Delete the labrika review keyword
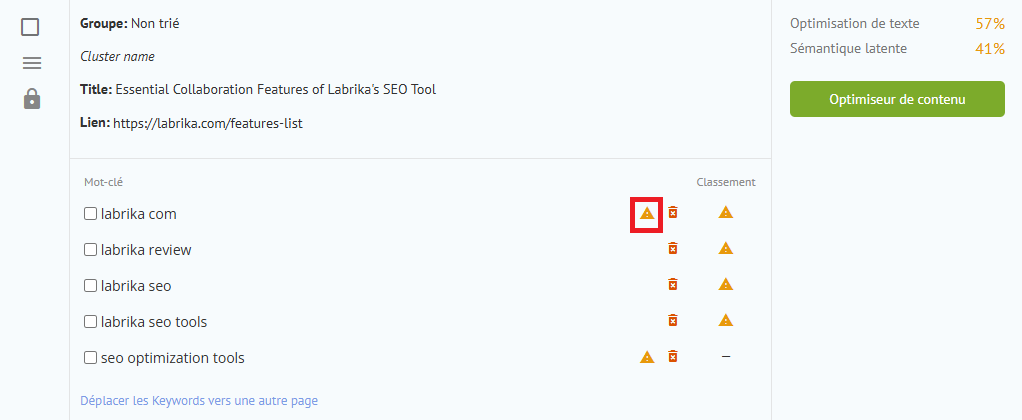The height and width of the screenshot is (420, 1022). tap(673, 248)
